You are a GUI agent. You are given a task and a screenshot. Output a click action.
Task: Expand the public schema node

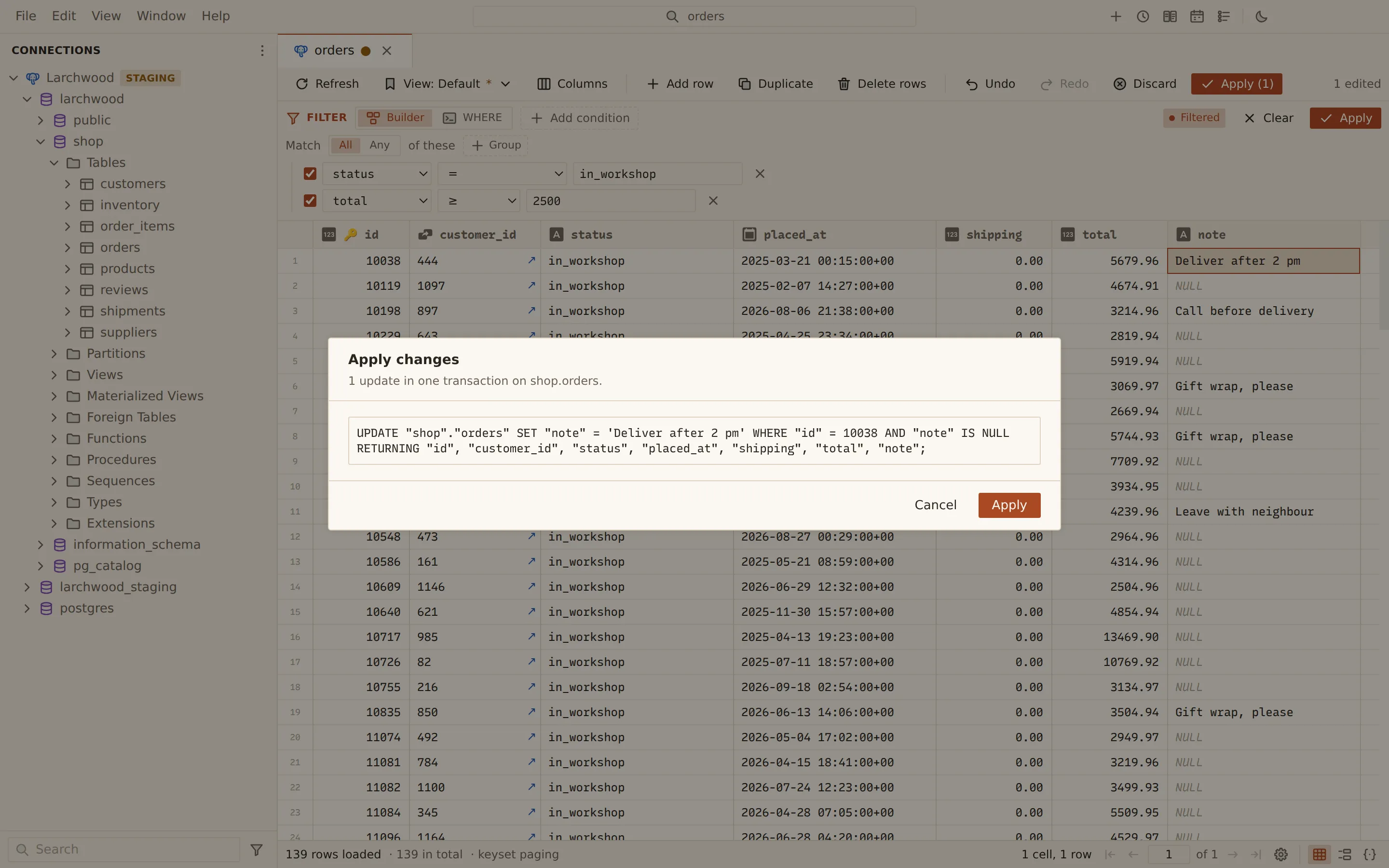40,121
